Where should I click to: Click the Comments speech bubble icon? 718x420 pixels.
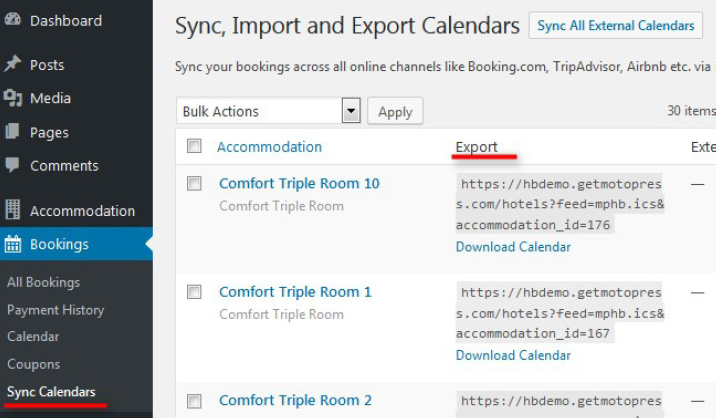coord(12,165)
